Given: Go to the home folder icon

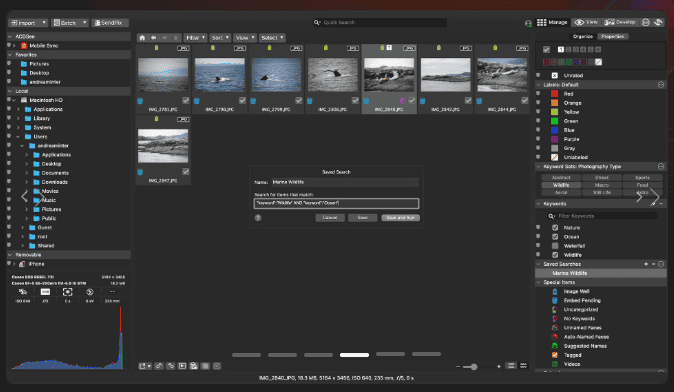Looking at the screenshot, I should pyautogui.click(x=142, y=38).
